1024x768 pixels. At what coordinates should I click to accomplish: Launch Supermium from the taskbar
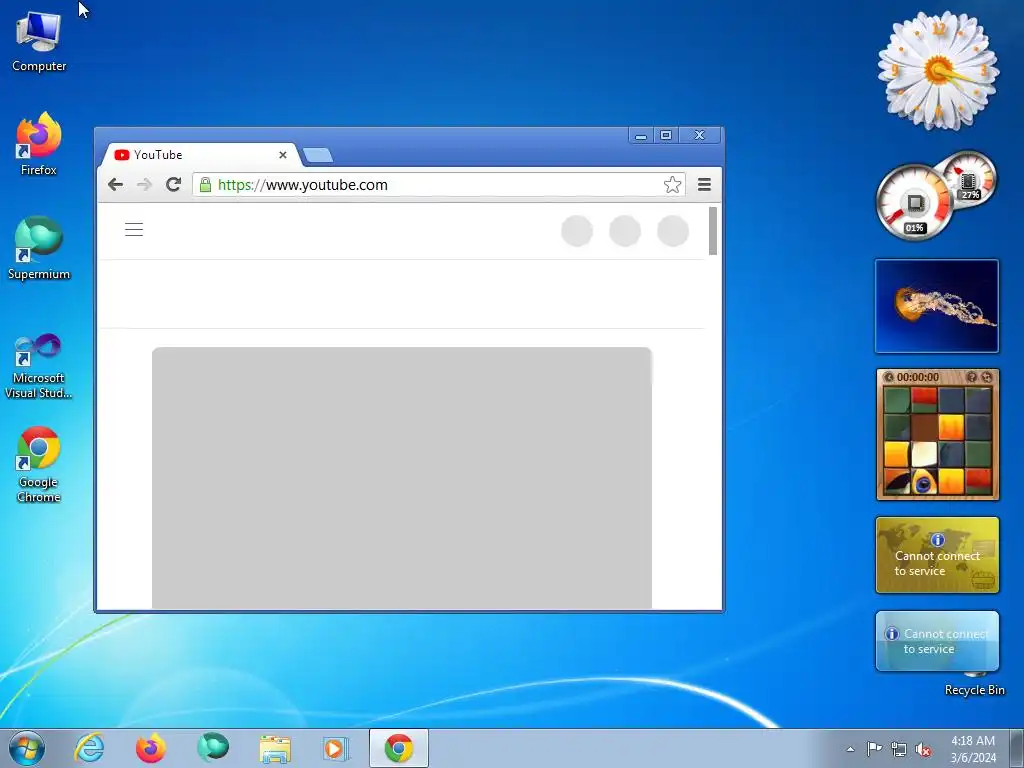[213, 748]
